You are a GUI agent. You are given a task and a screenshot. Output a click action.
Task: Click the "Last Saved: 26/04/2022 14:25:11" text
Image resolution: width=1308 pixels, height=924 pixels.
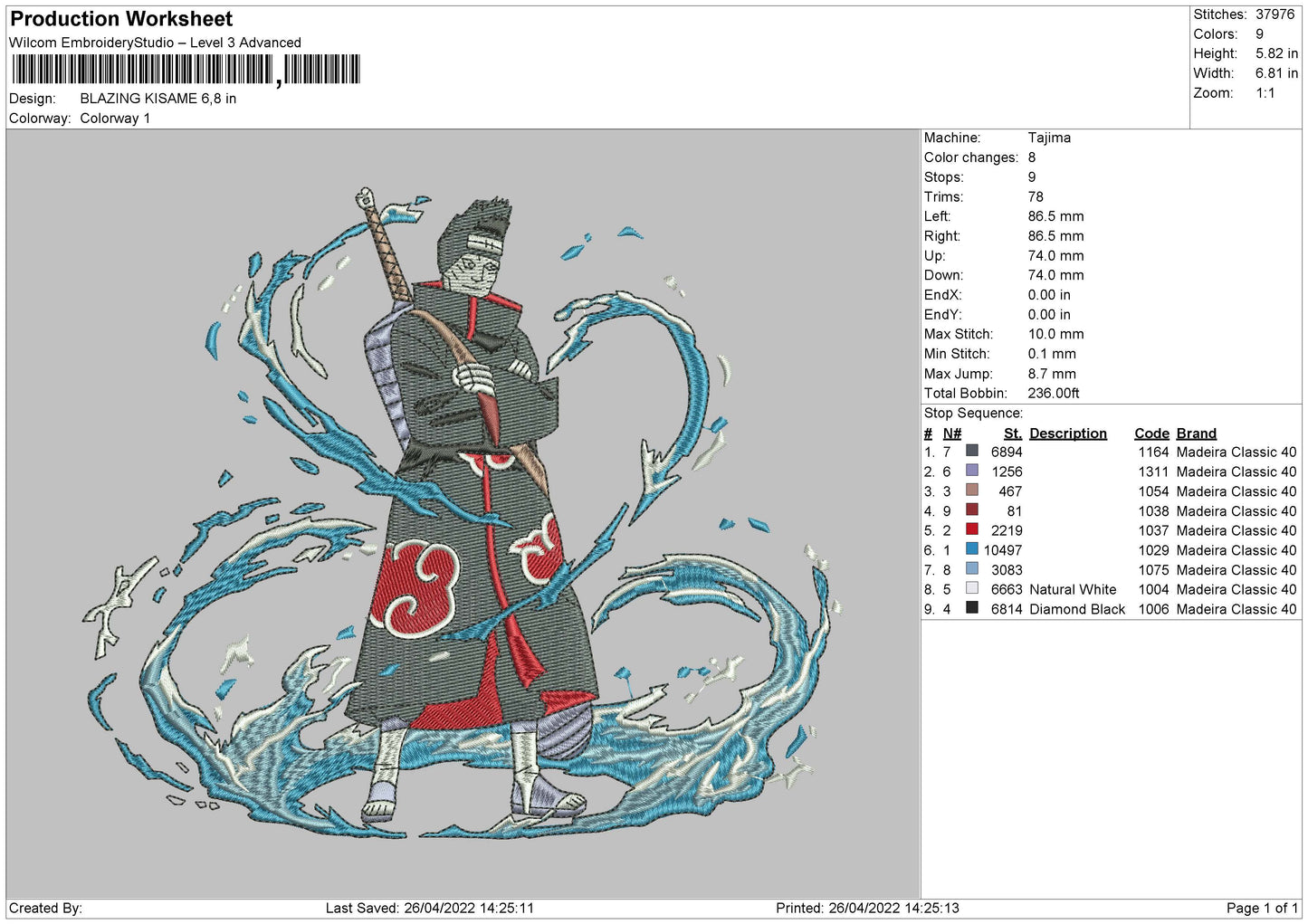pos(430,909)
